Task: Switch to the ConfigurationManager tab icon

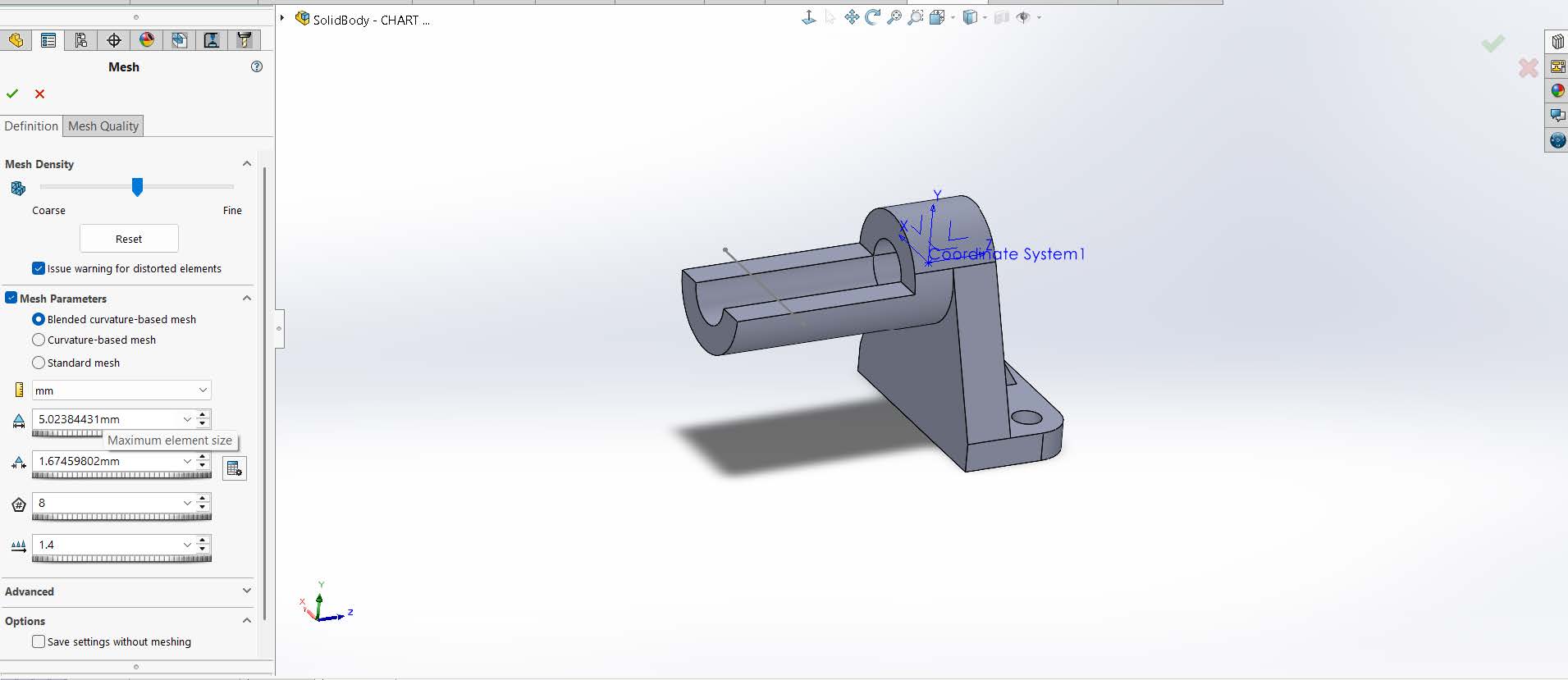Action: [x=81, y=40]
